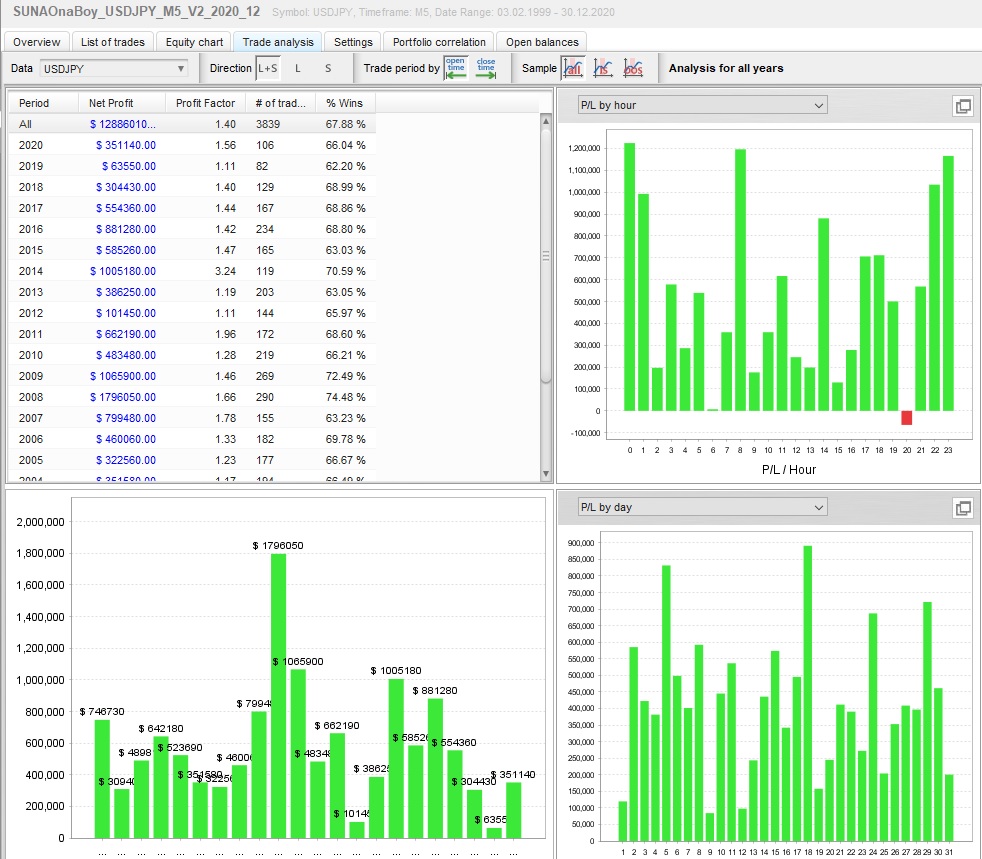The height and width of the screenshot is (859, 982).
Task: Click the red negative bar at hour 20
Action: [x=906, y=418]
